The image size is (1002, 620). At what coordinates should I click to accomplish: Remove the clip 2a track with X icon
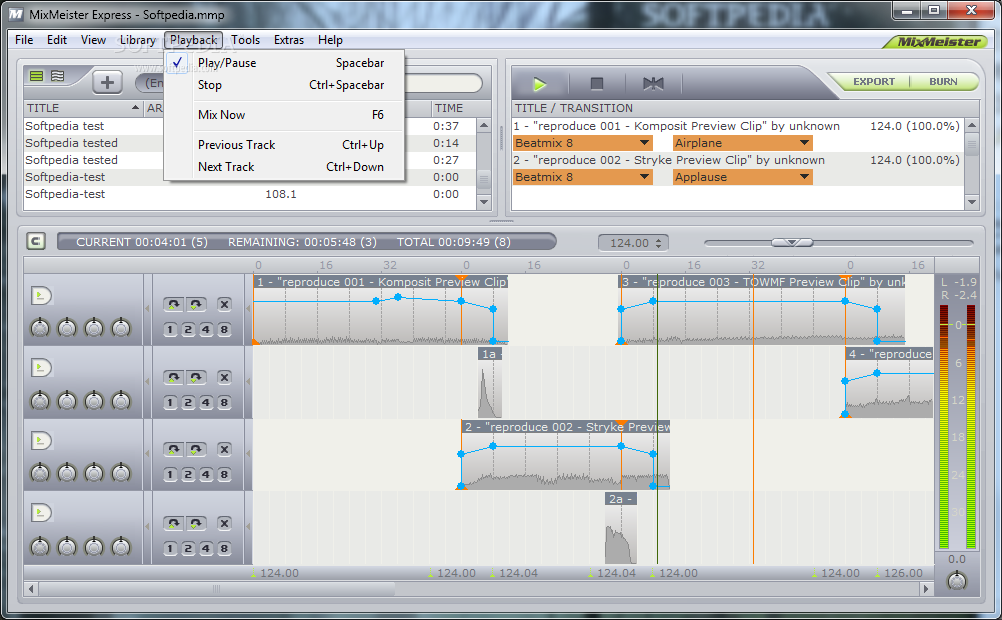(x=224, y=523)
